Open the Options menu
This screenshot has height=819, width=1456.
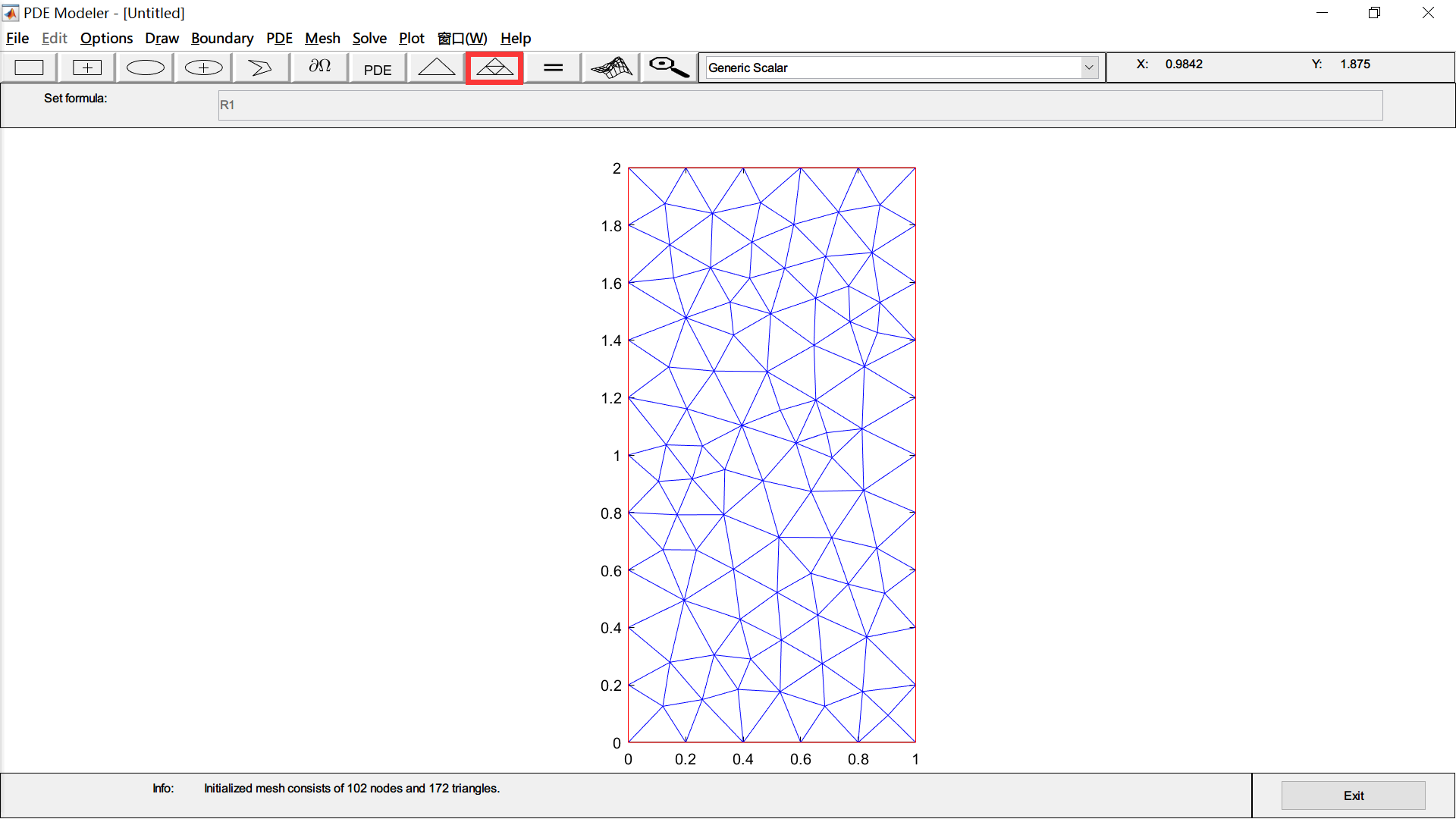106,38
